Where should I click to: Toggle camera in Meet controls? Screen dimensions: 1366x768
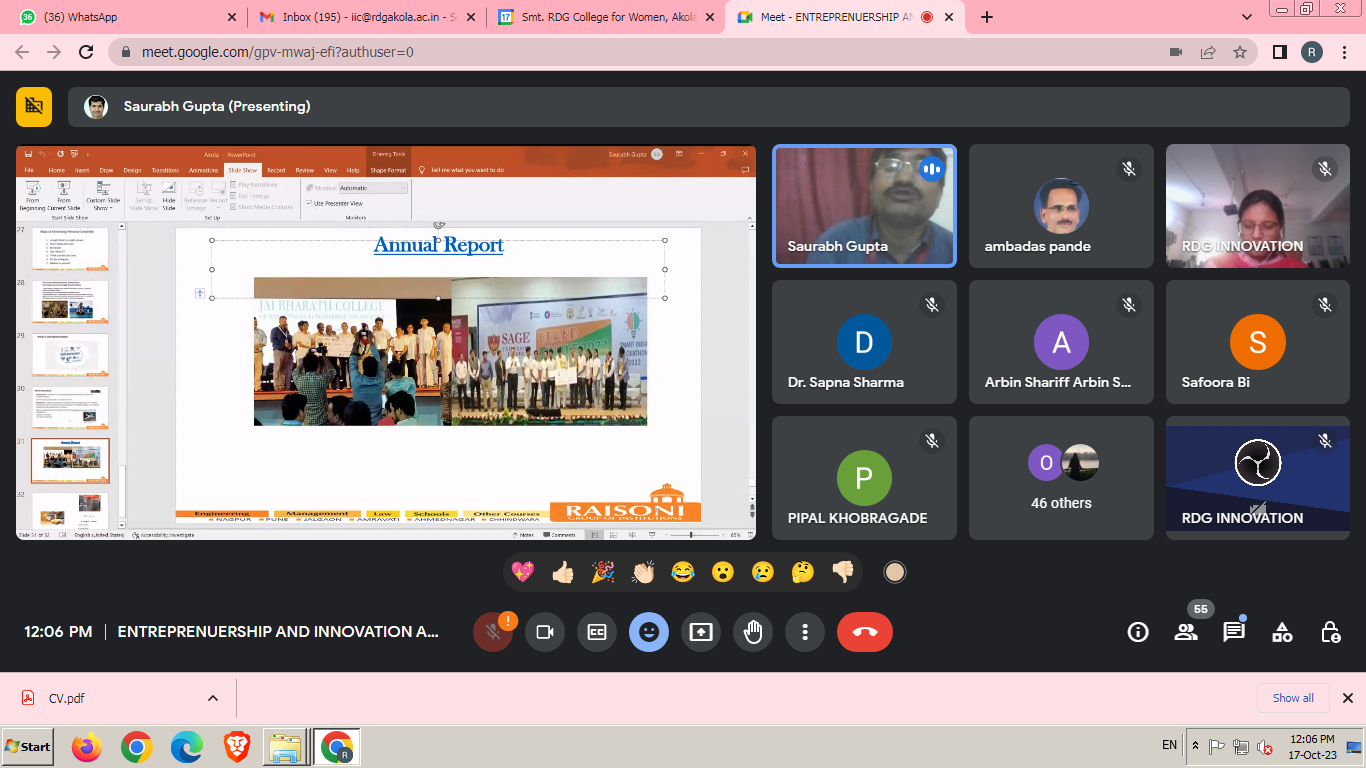(545, 632)
